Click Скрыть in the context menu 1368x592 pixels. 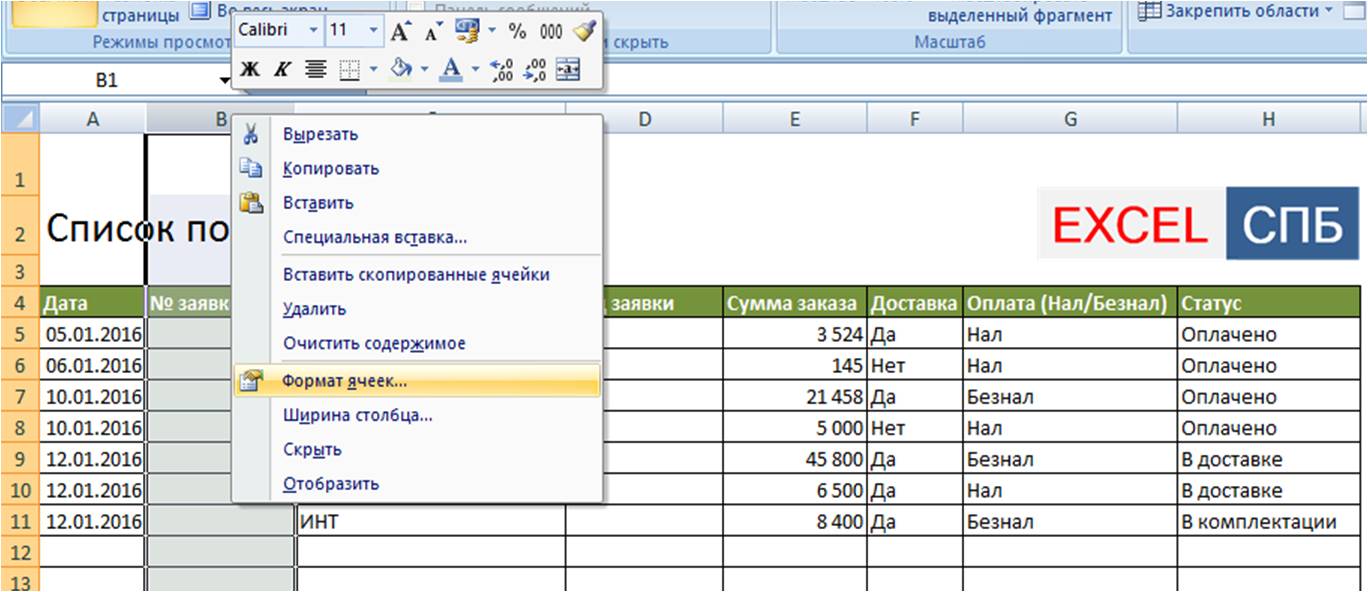pyautogui.click(x=312, y=449)
